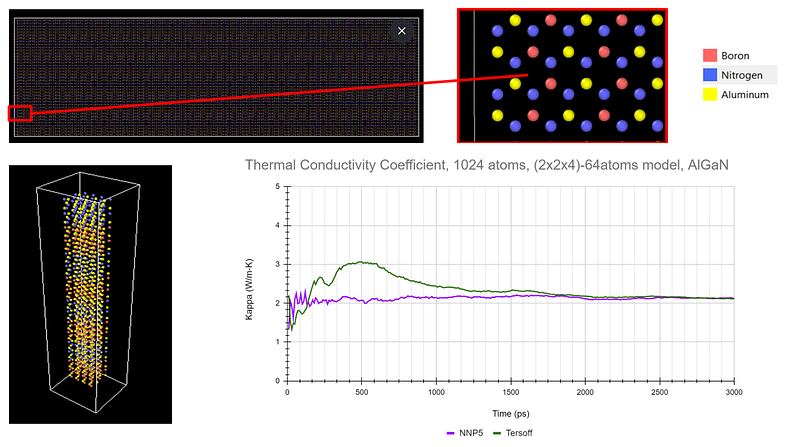Toggle the Tersoff series in chart legend
Image resolution: width=800 pixels, height=447 pixels.
coord(513,433)
